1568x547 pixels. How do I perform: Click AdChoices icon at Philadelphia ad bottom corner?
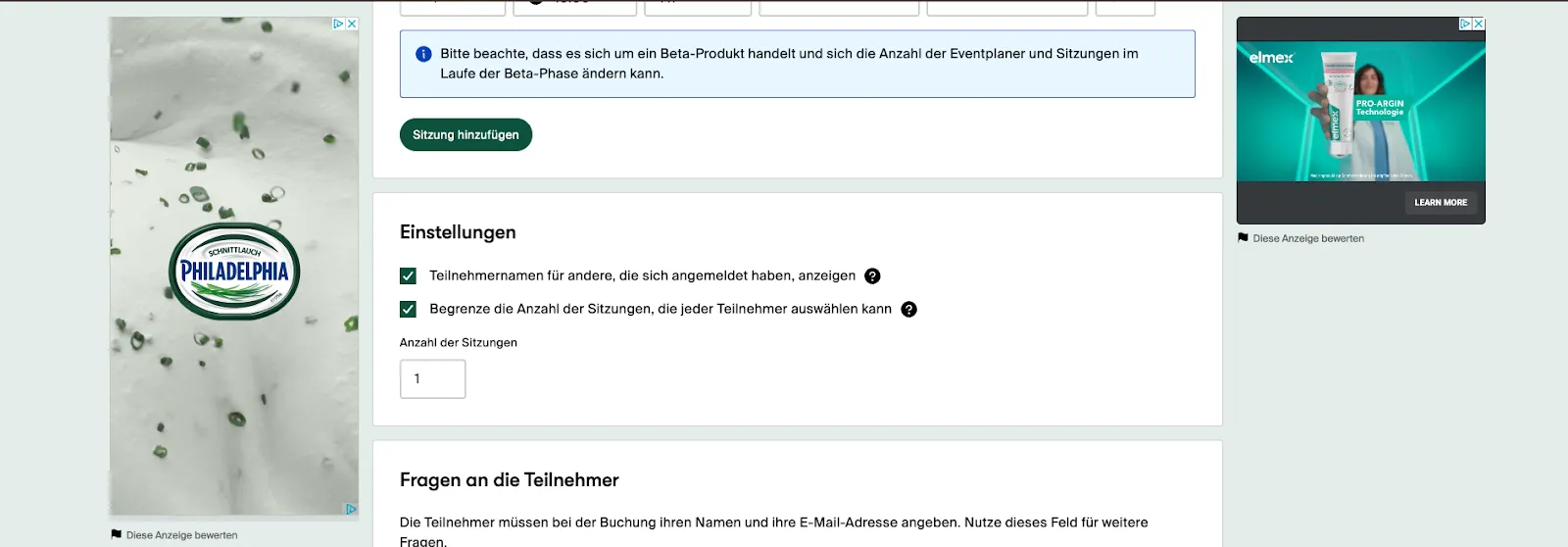pos(351,509)
